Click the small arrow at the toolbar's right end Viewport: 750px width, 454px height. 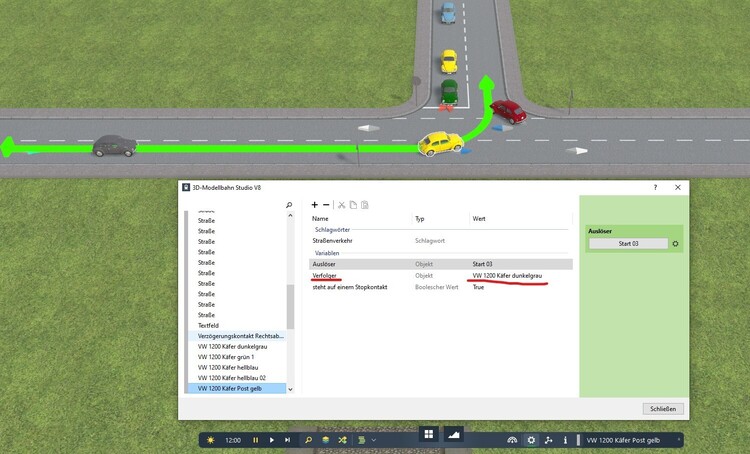coord(678,439)
